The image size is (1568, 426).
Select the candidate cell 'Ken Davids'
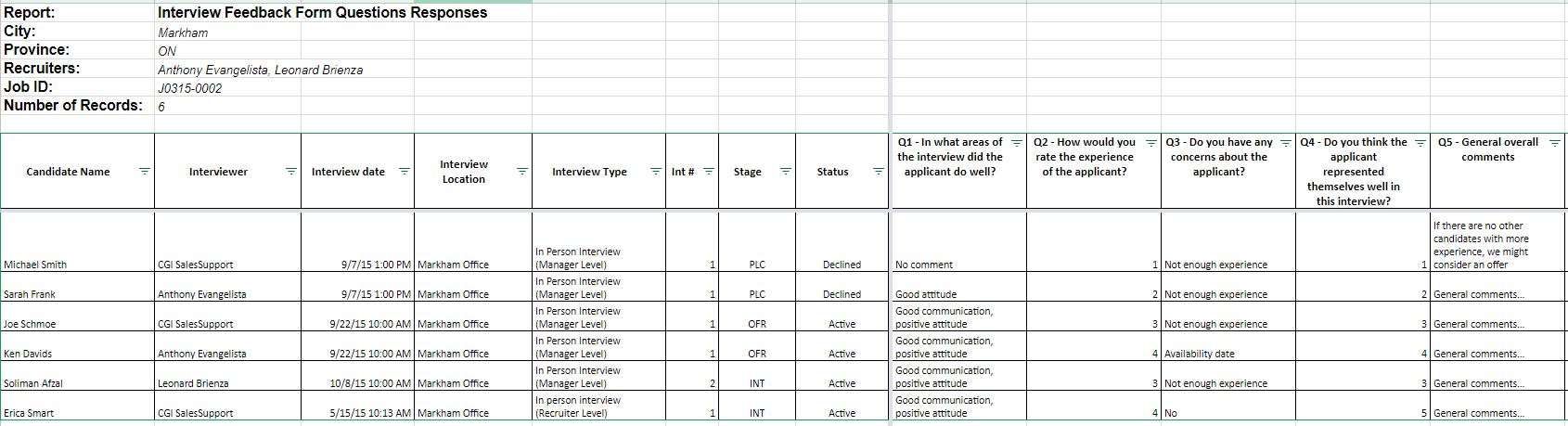coord(78,346)
